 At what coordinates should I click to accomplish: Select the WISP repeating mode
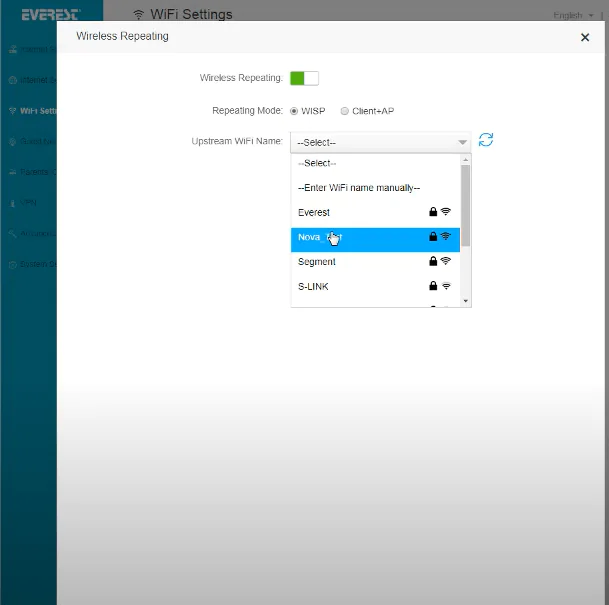[x=294, y=111]
